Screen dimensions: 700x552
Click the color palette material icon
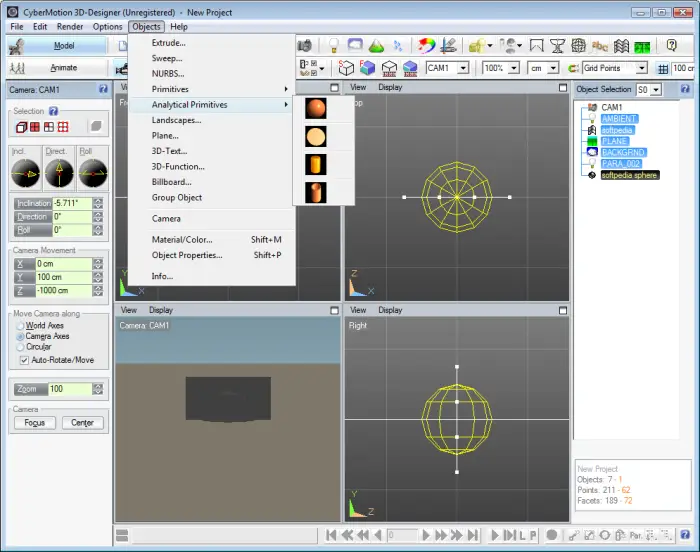(426, 46)
